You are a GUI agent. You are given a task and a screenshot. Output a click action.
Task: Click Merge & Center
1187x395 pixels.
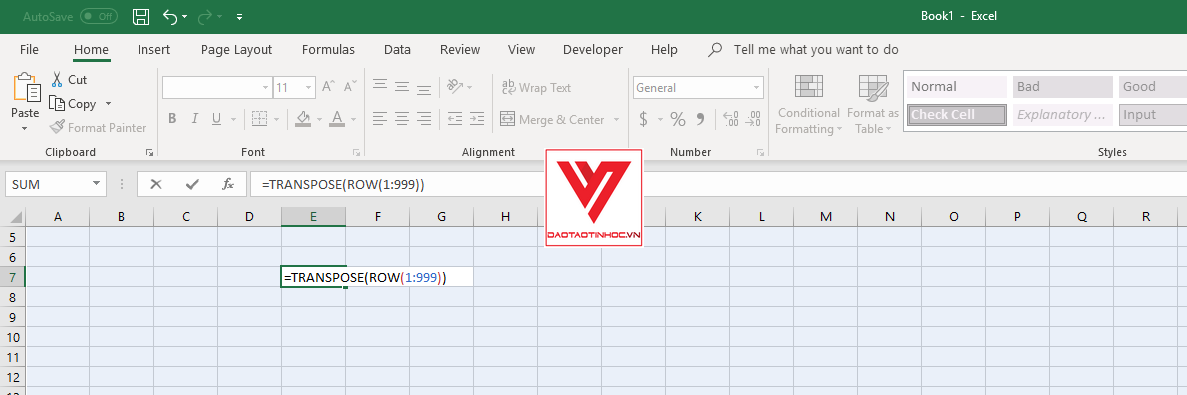[553, 120]
